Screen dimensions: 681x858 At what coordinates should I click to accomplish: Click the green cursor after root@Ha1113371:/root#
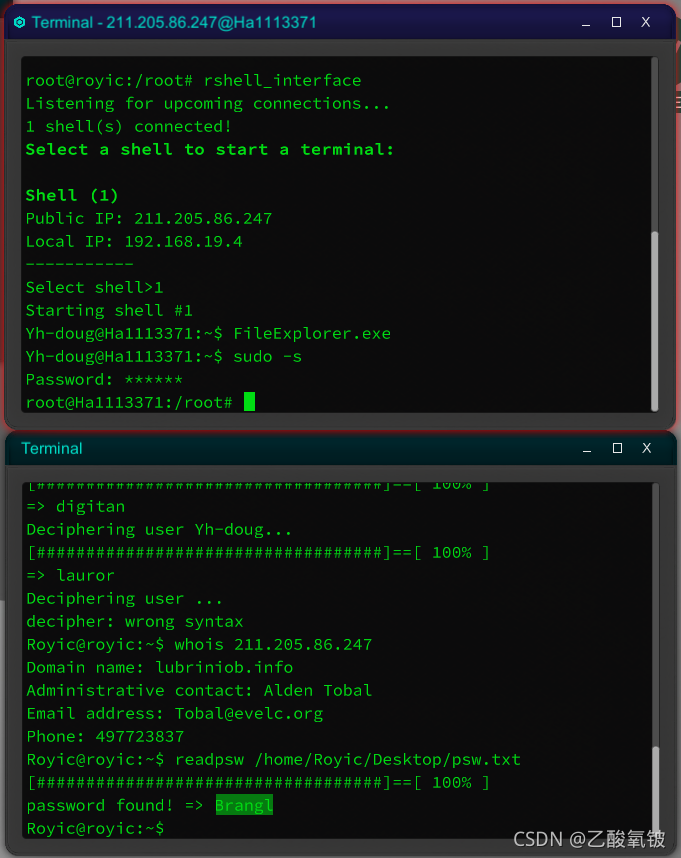(249, 402)
